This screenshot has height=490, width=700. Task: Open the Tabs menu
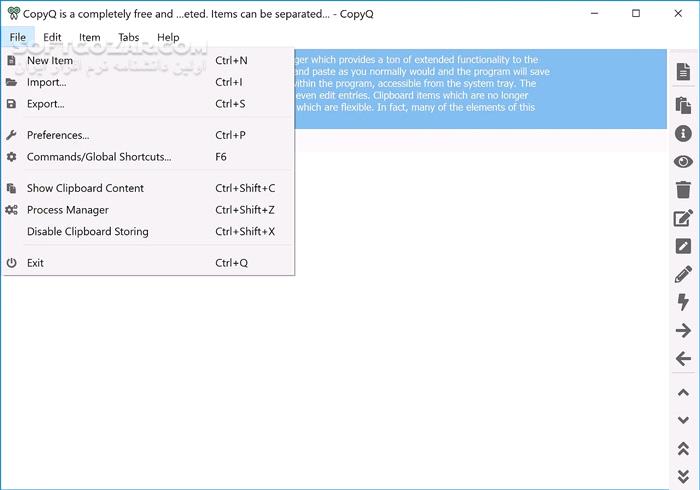click(129, 37)
